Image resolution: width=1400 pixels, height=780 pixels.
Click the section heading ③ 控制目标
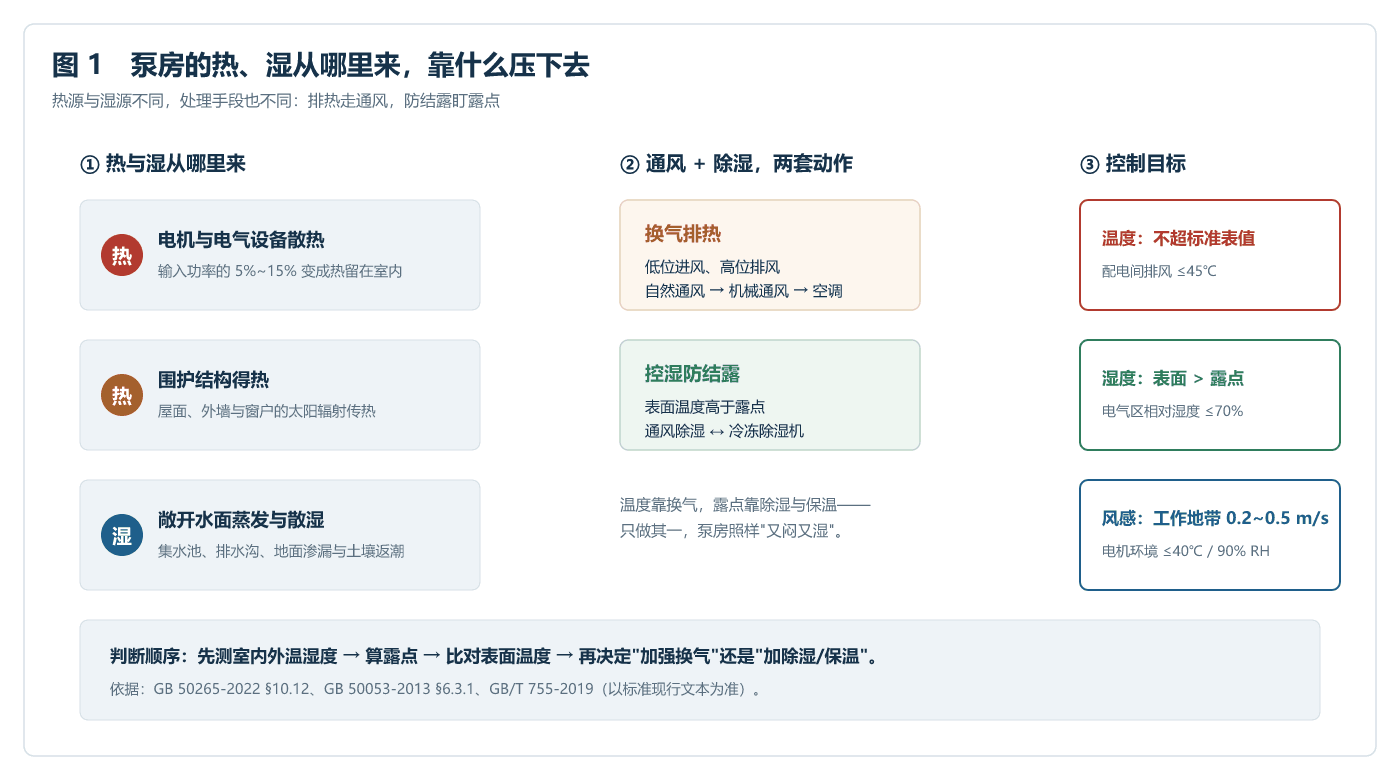point(1133,164)
